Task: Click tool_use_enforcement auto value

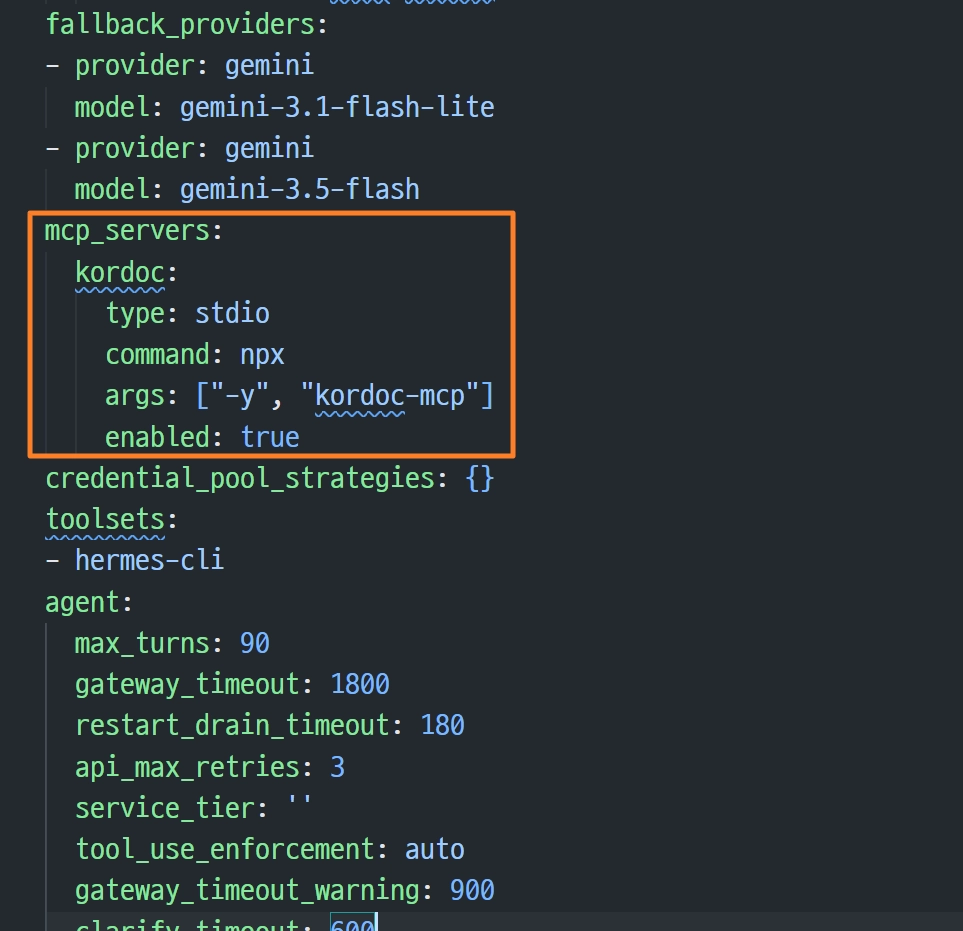Action: click(435, 850)
